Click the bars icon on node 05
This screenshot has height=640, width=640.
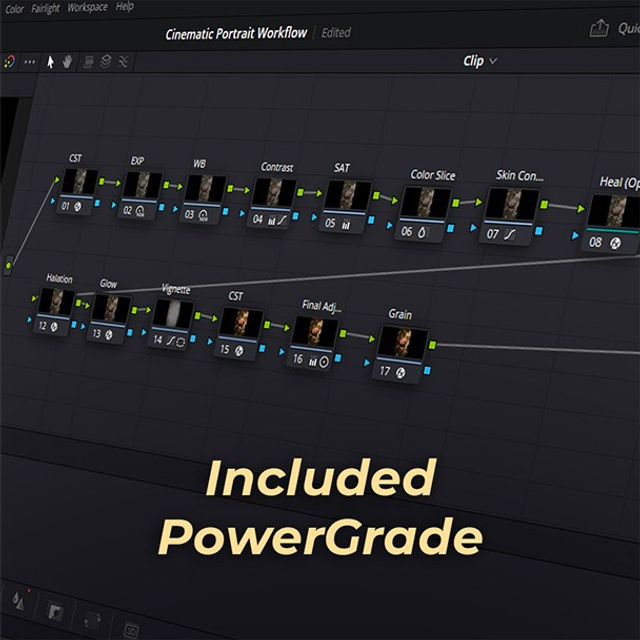pyautogui.click(x=346, y=224)
